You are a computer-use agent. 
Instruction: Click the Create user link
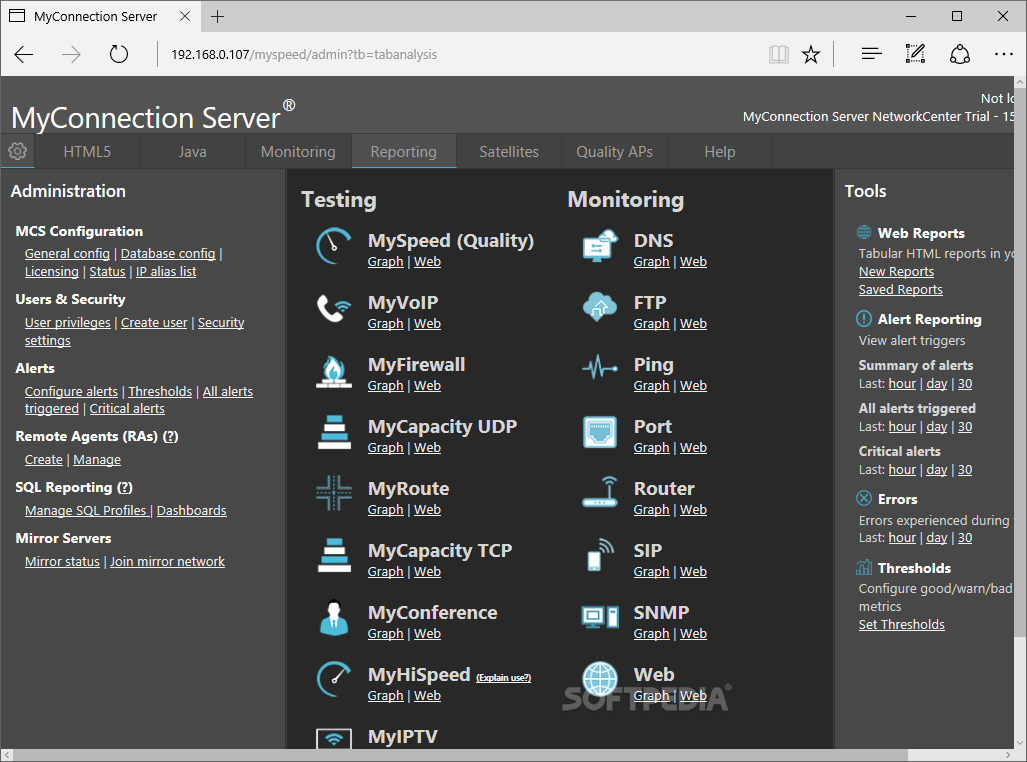(154, 322)
